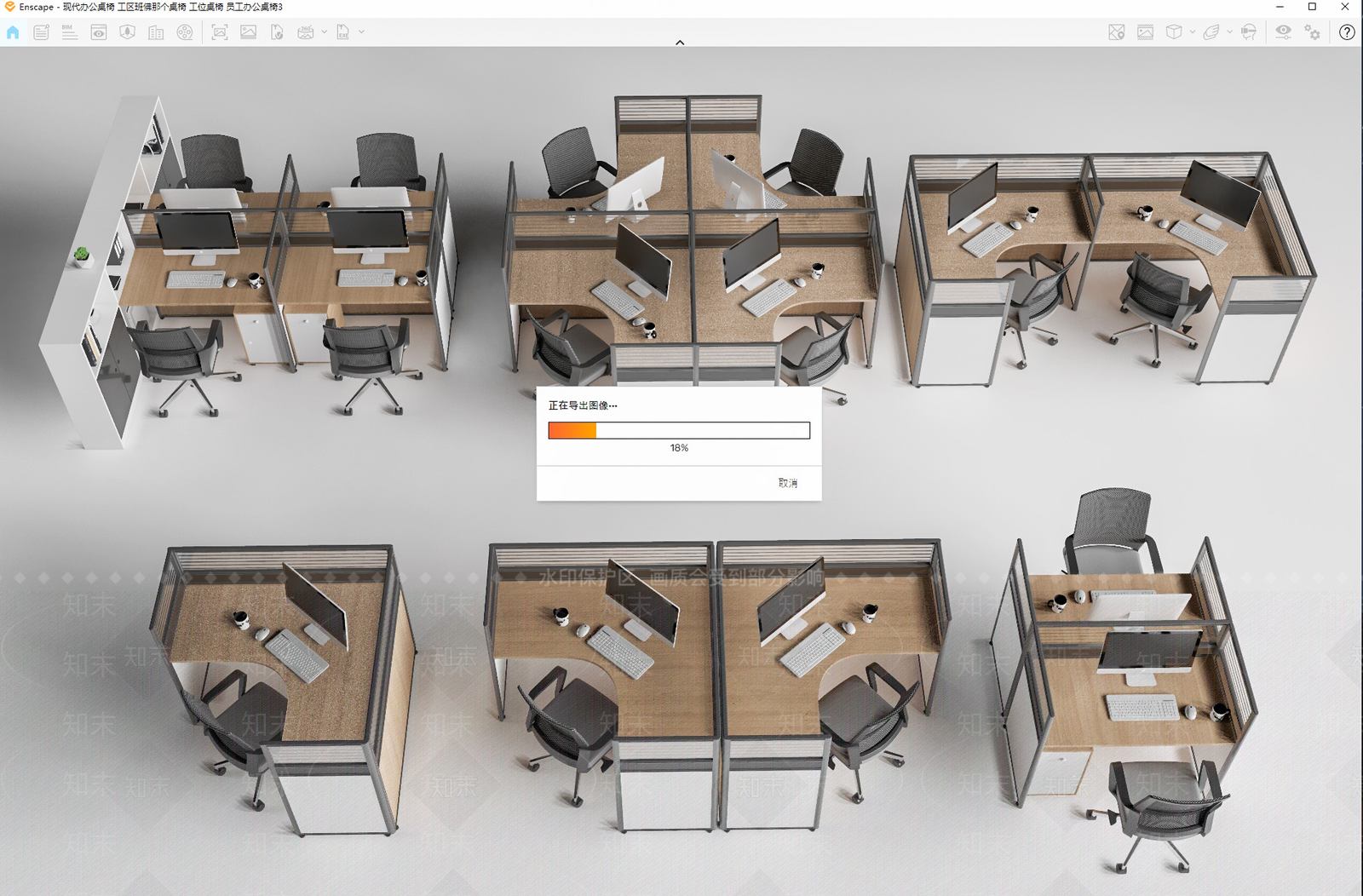Click the fly mode wing icon
This screenshot has height=896, width=1363.
1211,32
